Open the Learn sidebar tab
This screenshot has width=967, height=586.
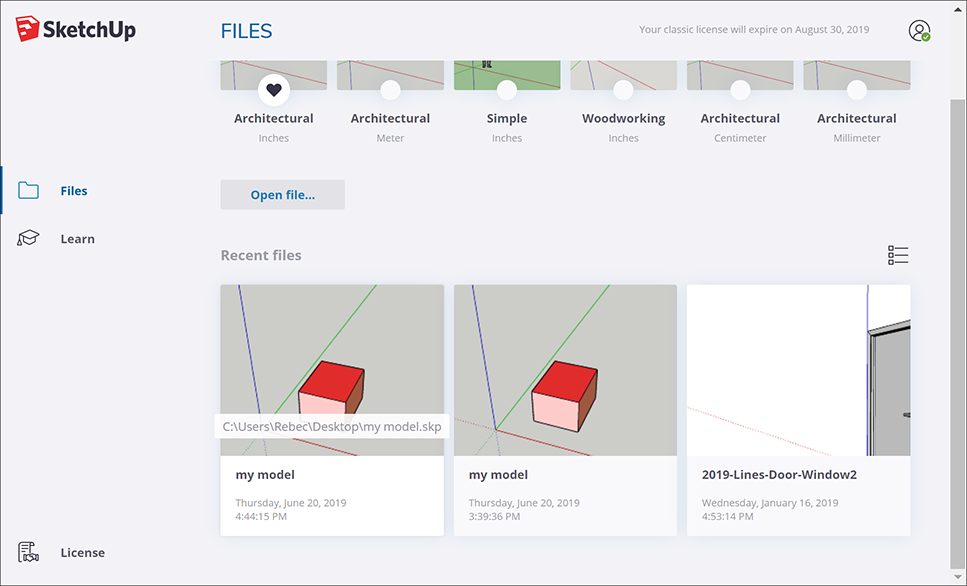point(77,239)
